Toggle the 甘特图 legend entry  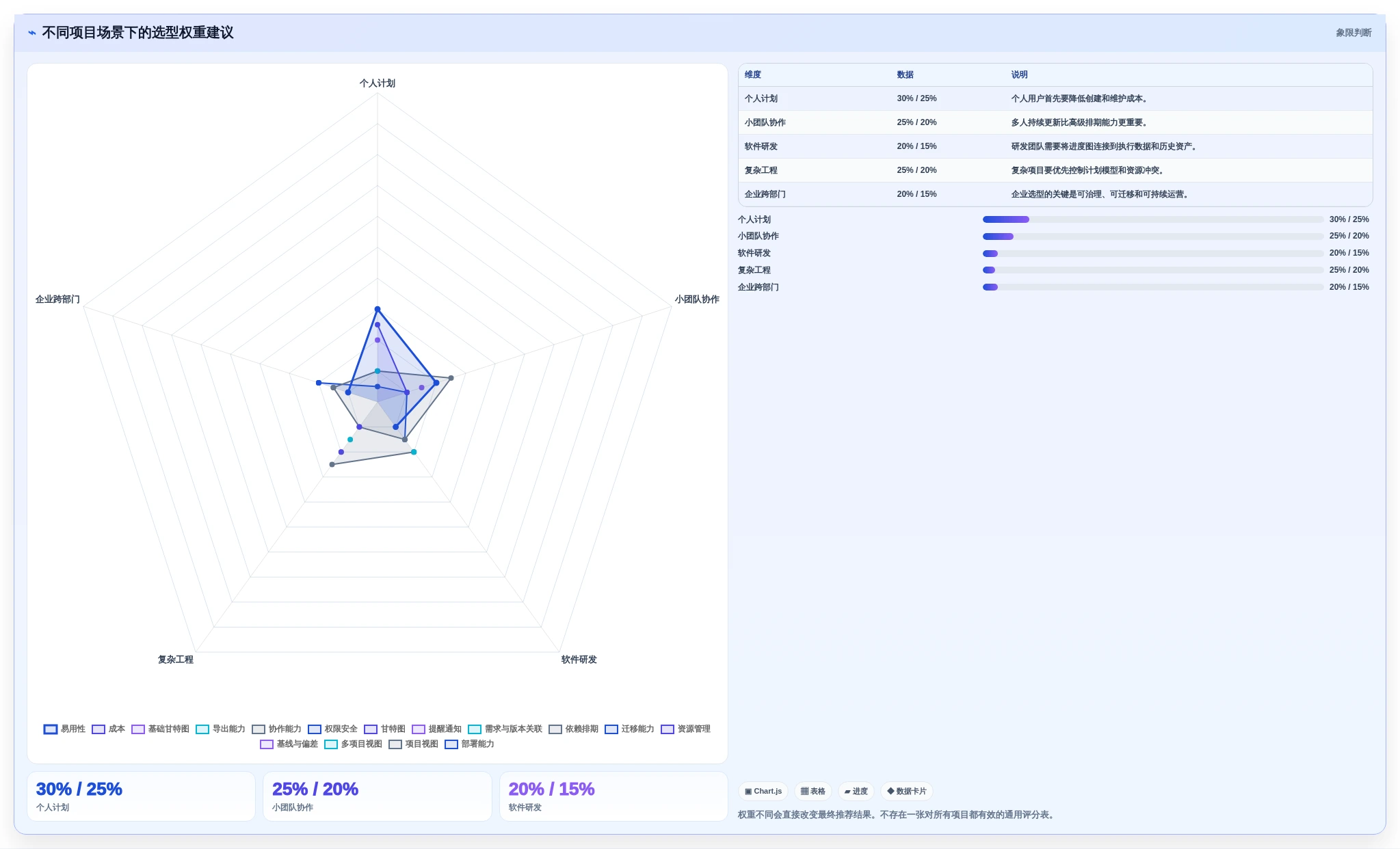pyautogui.click(x=385, y=729)
